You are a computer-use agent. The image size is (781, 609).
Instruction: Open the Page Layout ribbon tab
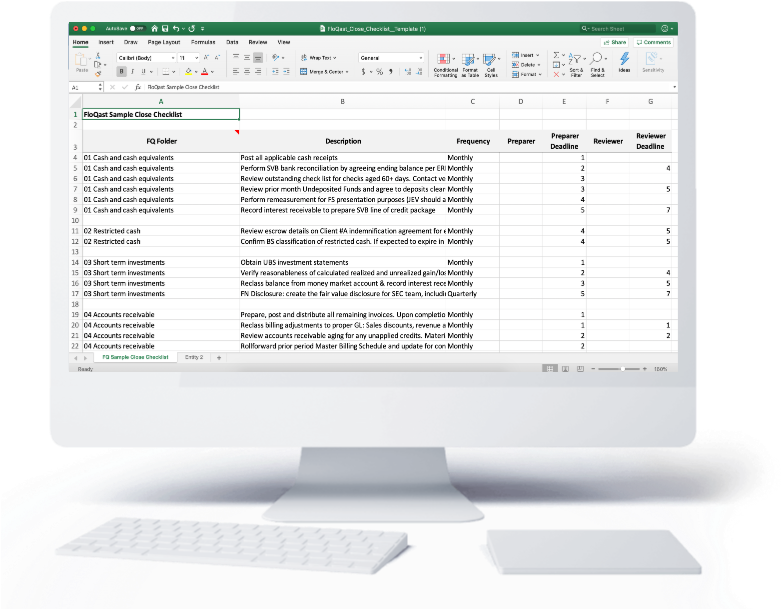(x=164, y=42)
